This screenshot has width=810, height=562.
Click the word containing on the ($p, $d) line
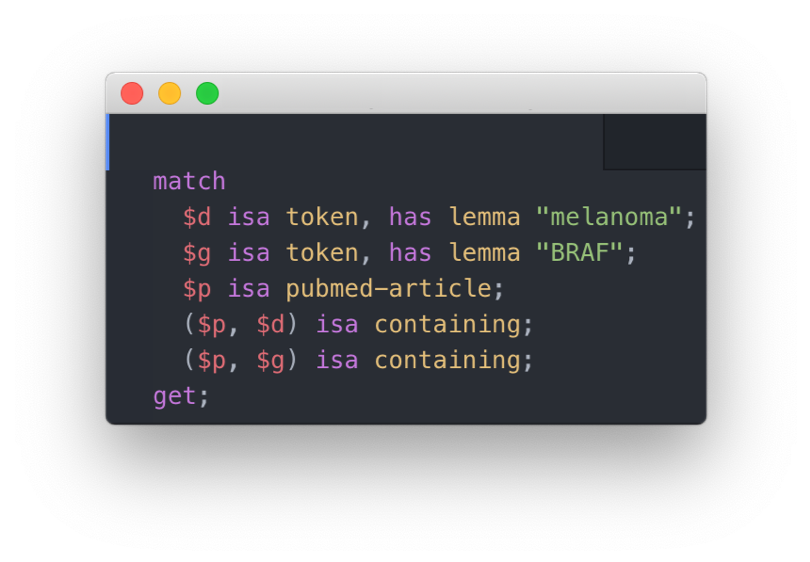[448, 325]
